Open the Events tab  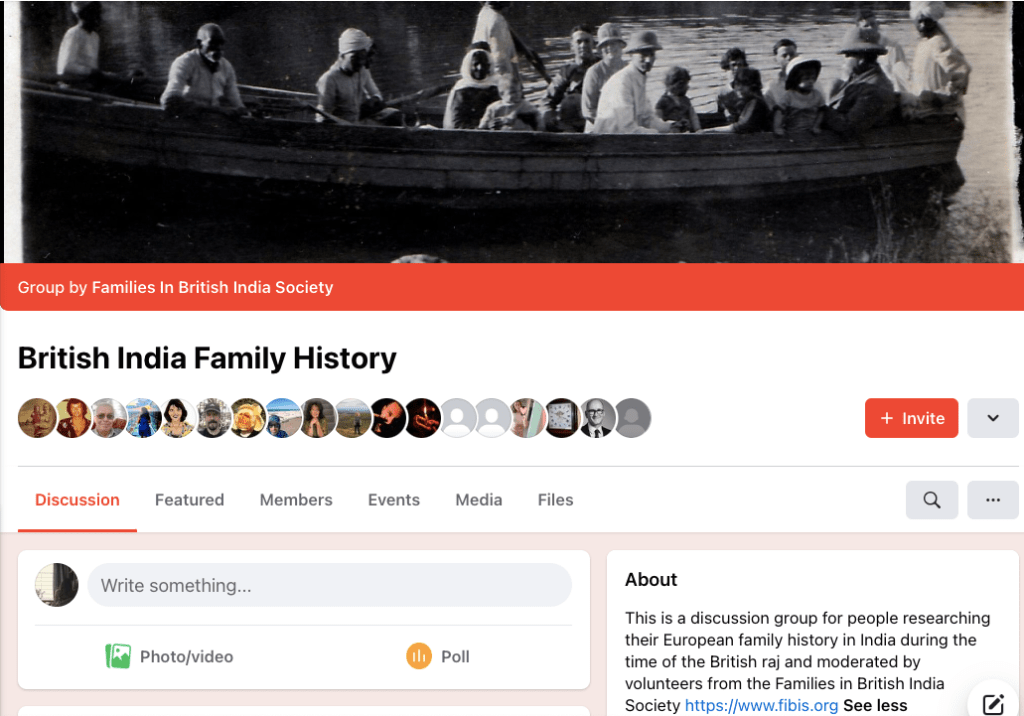(394, 500)
